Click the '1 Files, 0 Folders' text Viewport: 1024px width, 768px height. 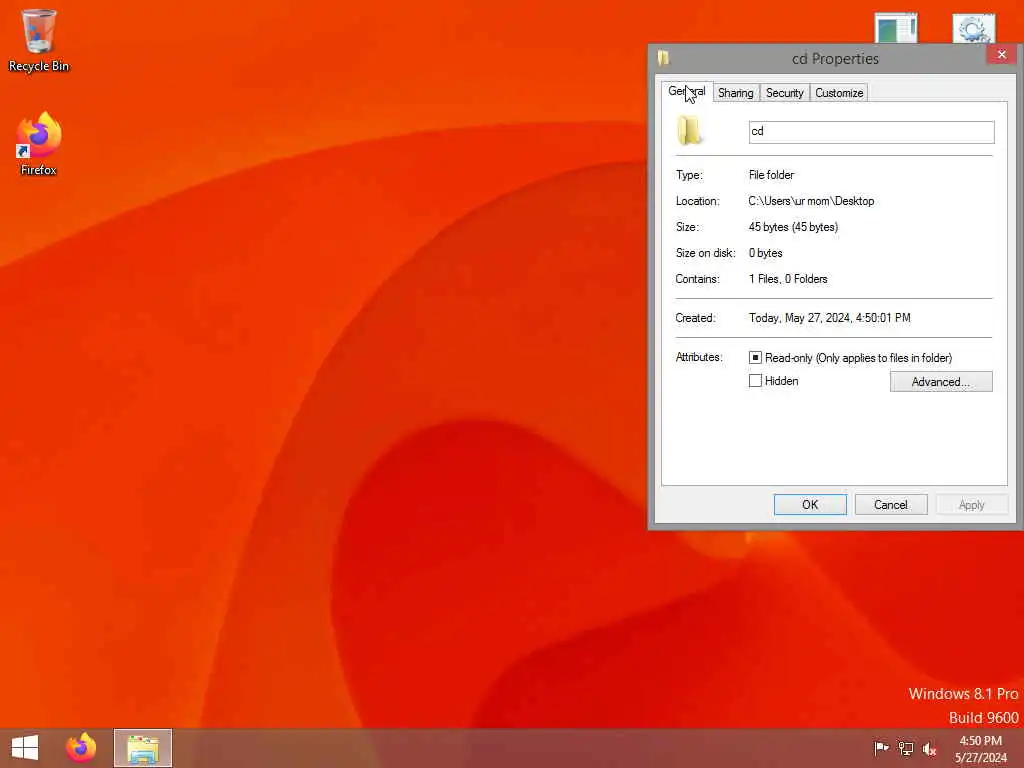coord(788,279)
